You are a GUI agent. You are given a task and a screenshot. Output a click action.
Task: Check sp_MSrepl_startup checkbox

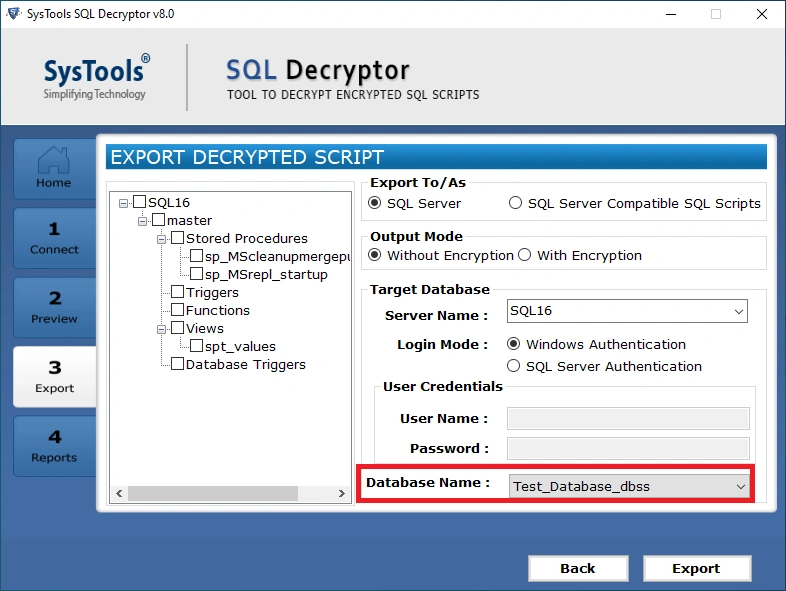[196, 274]
